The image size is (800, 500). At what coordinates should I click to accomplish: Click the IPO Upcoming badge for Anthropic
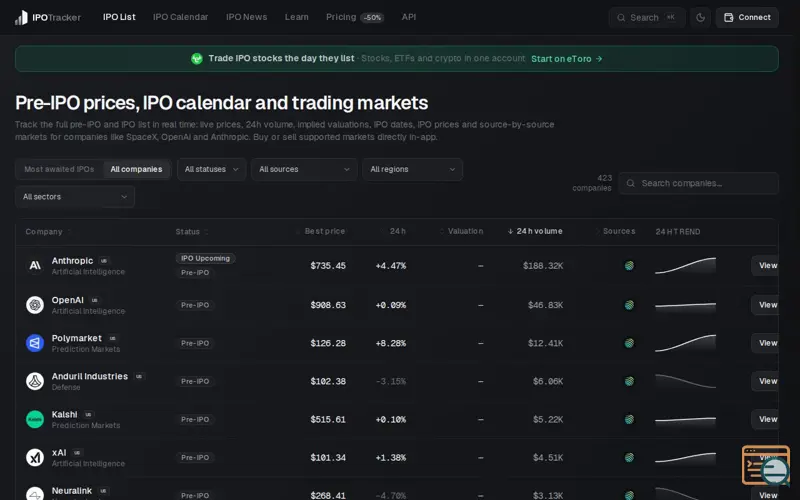click(205, 258)
